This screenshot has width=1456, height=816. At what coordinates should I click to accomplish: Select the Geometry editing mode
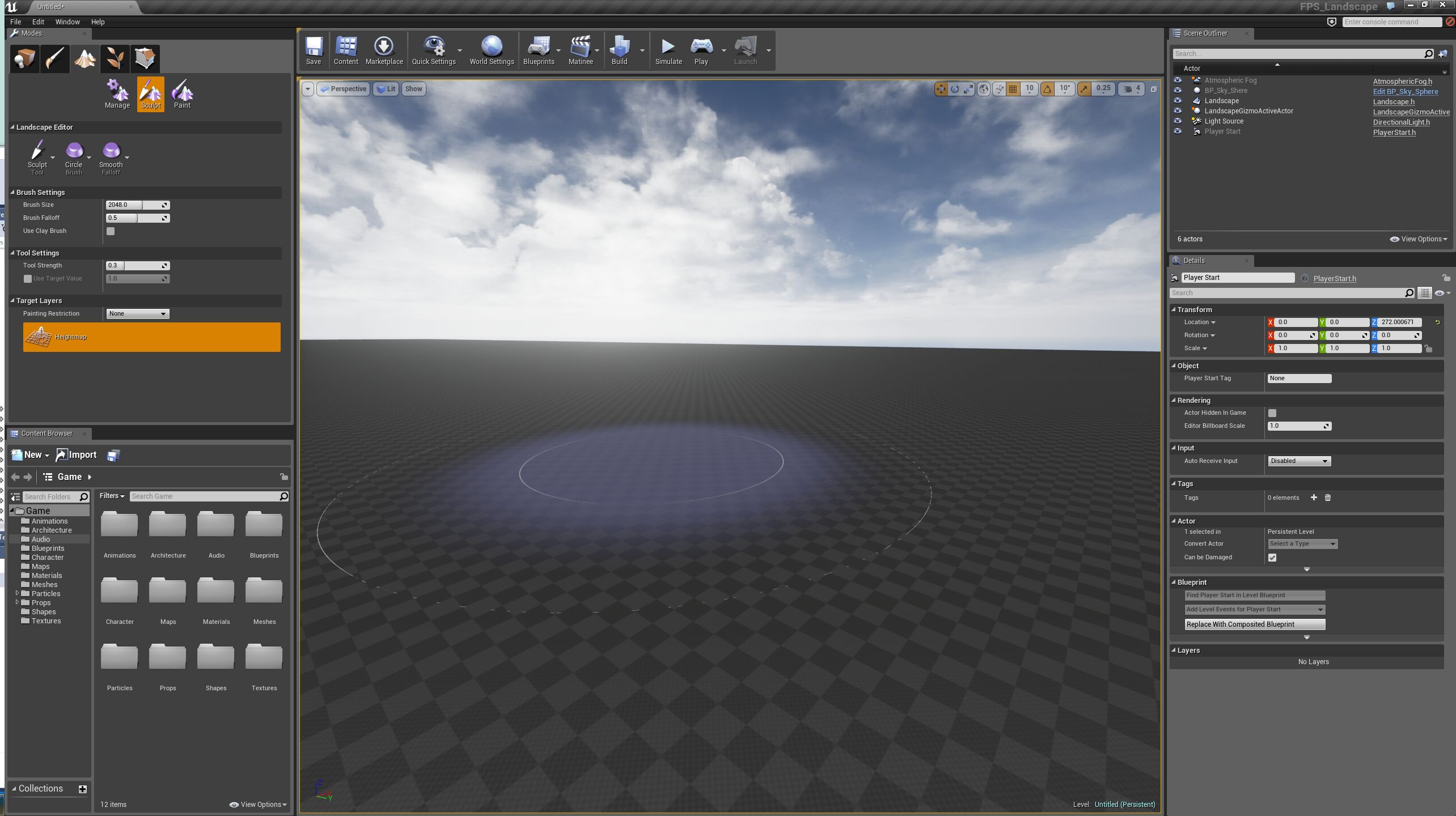(x=145, y=58)
